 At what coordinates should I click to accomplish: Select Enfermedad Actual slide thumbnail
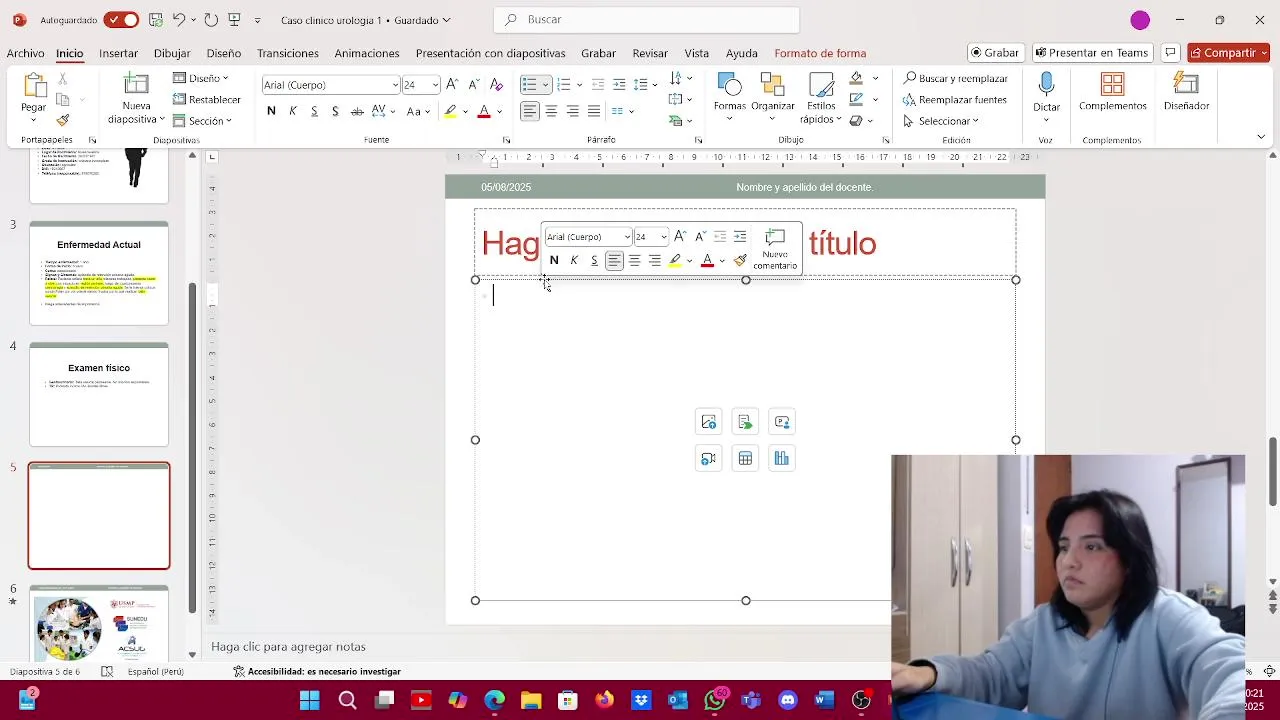99,273
